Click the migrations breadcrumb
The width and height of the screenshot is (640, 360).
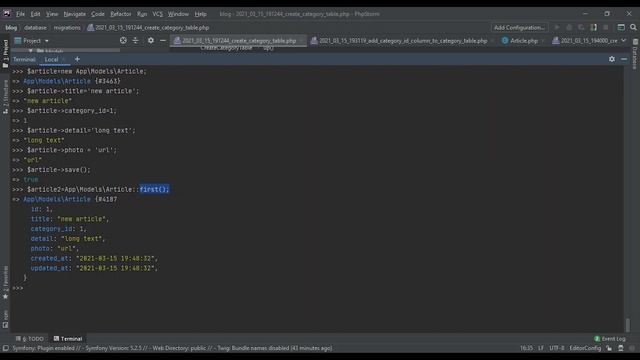67,28
